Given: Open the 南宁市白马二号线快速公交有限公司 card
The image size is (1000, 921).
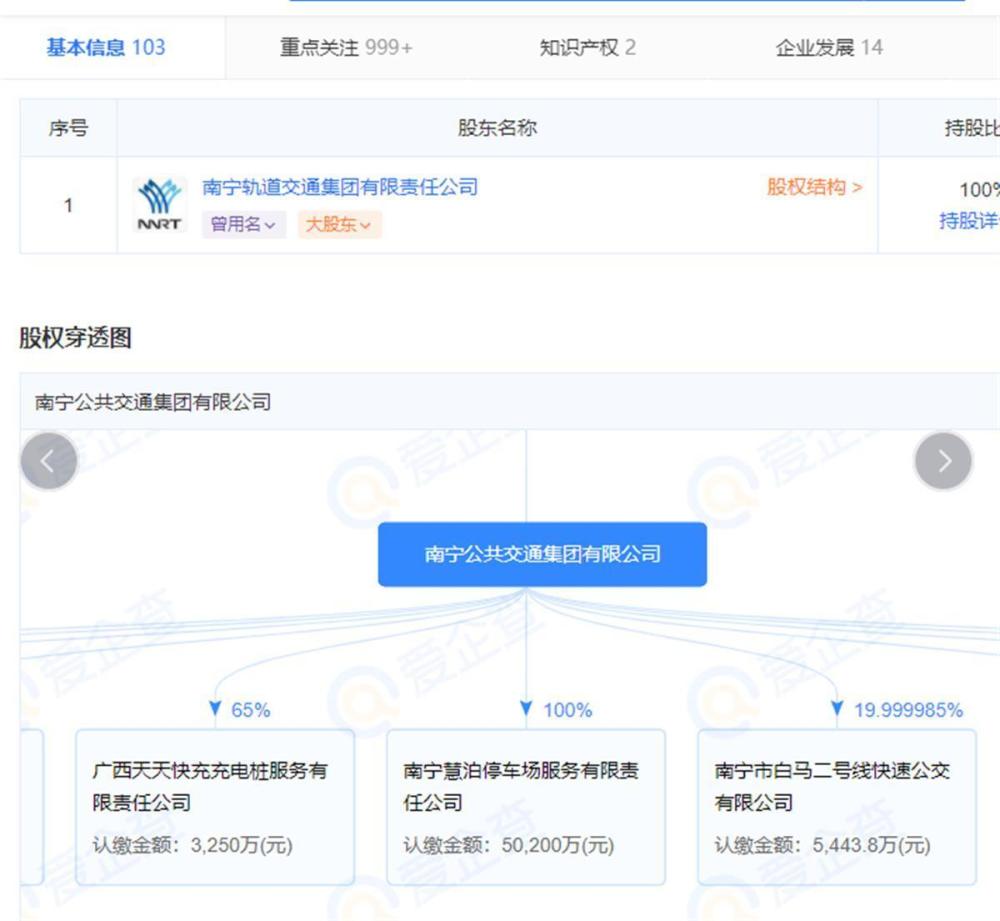Looking at the screenshot, I should pos(837,807).
